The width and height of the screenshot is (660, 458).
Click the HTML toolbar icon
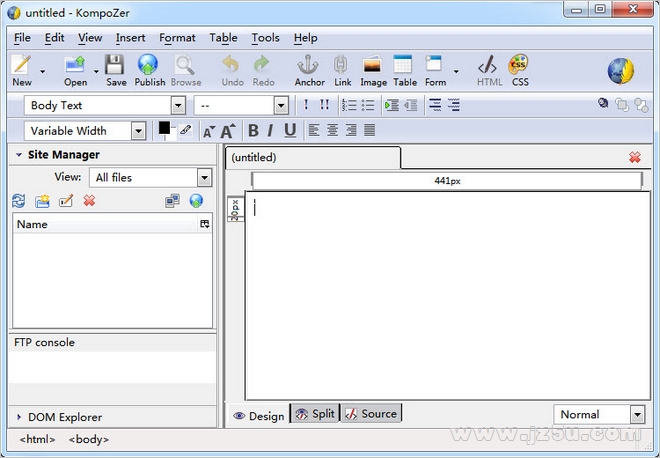click(489, 70)
